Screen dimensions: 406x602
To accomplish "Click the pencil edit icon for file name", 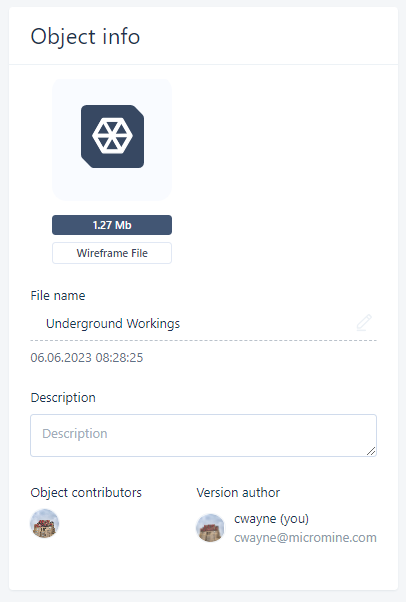I will [x=364, y=323].
